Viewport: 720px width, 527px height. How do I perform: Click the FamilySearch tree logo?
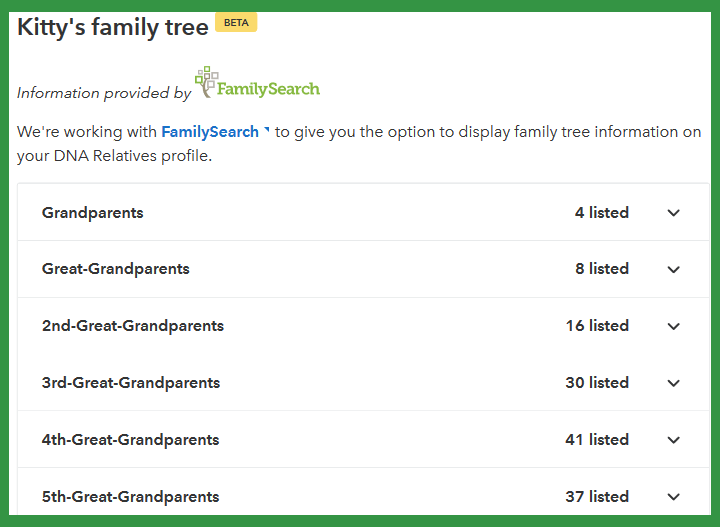tap(257, 82)
